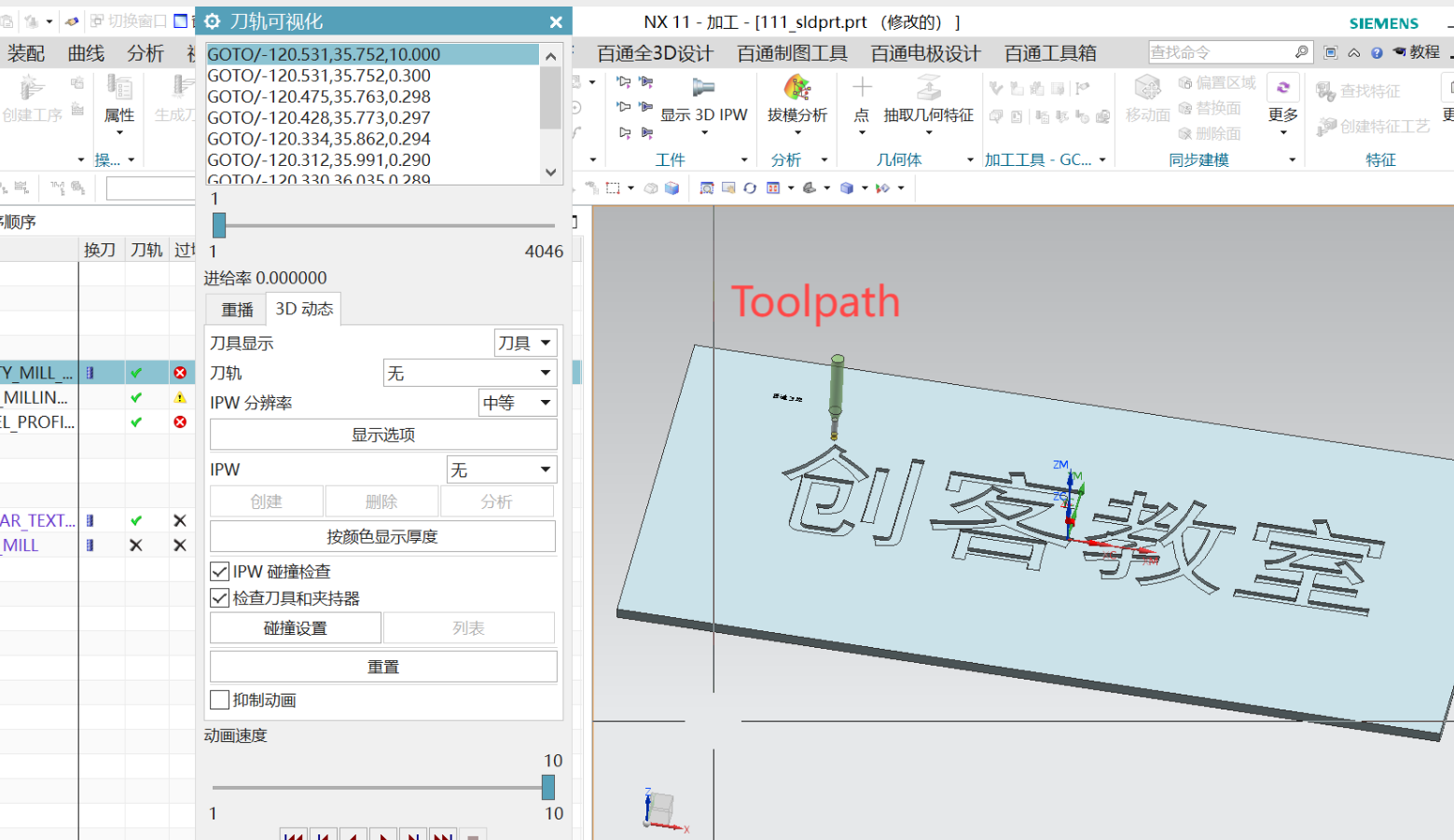Open the IPW dropdown set to 无

pyautogui.click(x=502, y=470)
